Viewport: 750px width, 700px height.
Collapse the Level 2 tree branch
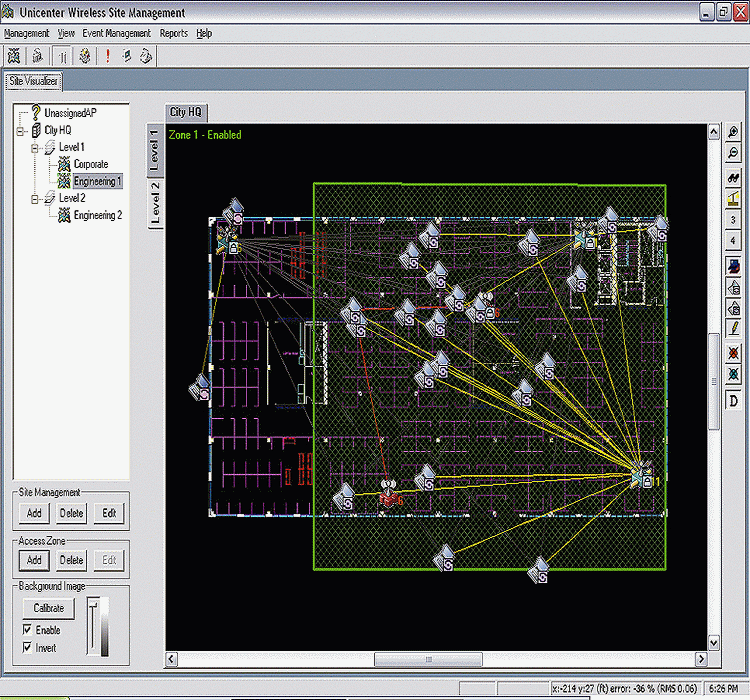(x=34, y=199)
